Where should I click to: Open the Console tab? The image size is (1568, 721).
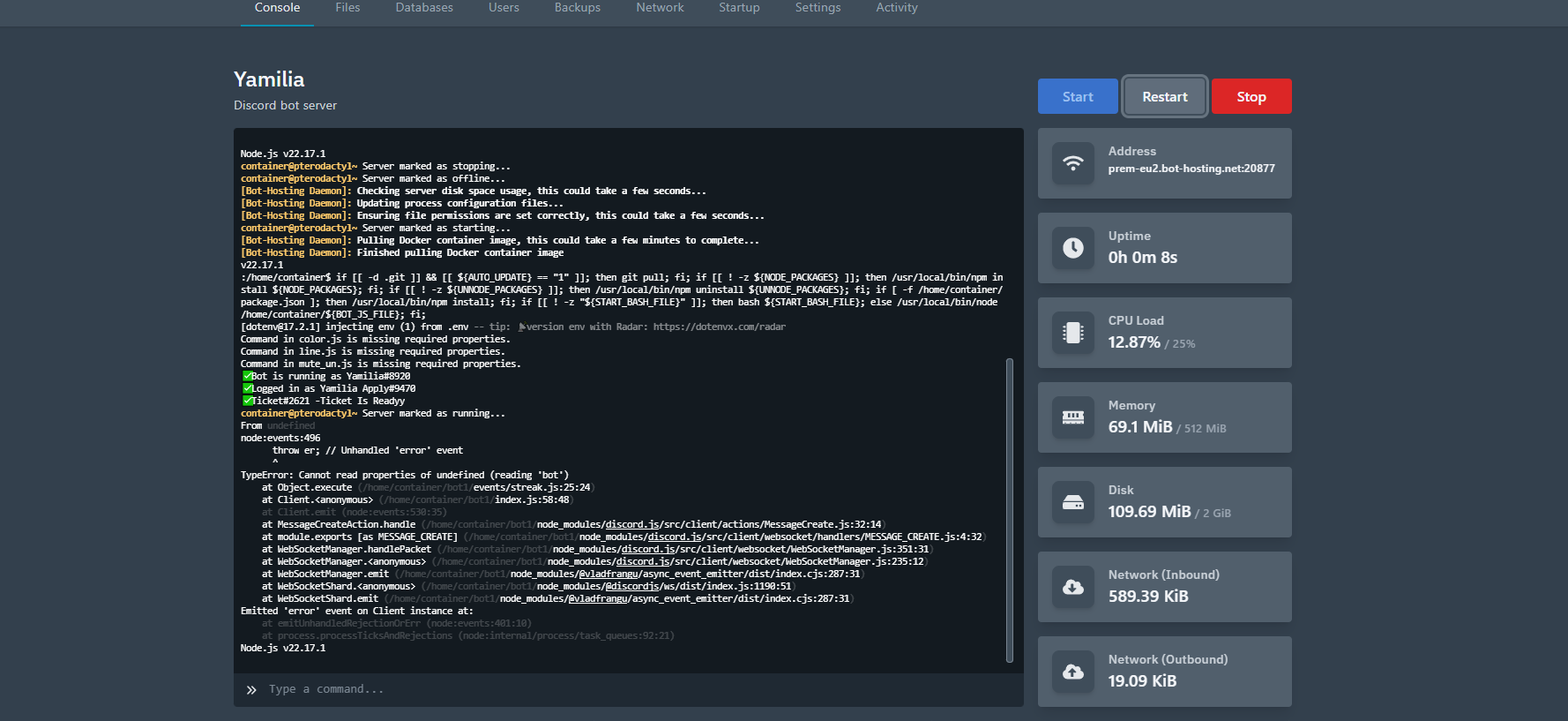pos(277,8)
